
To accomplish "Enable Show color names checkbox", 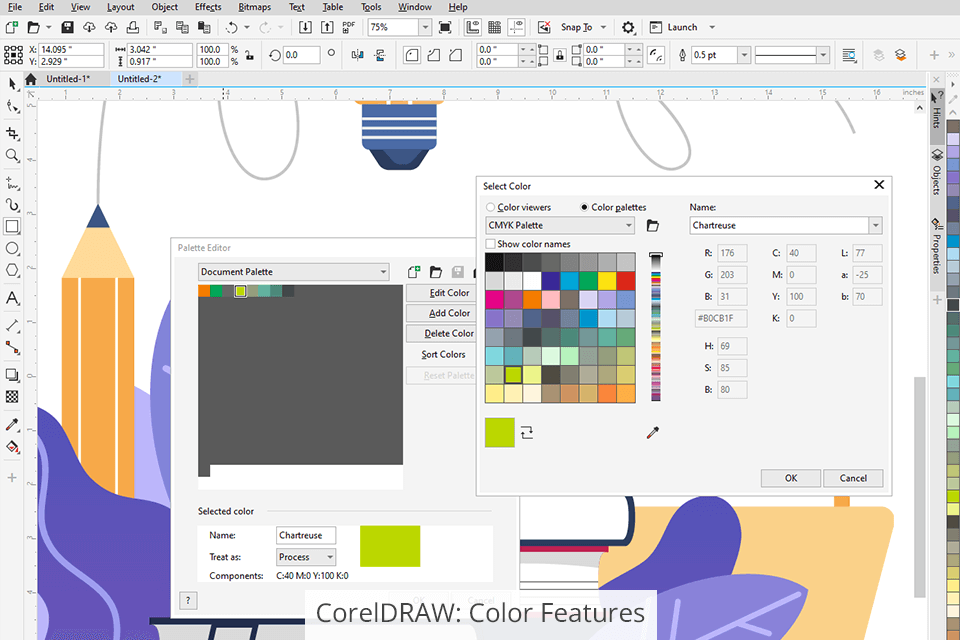I will tap(490, 244).
